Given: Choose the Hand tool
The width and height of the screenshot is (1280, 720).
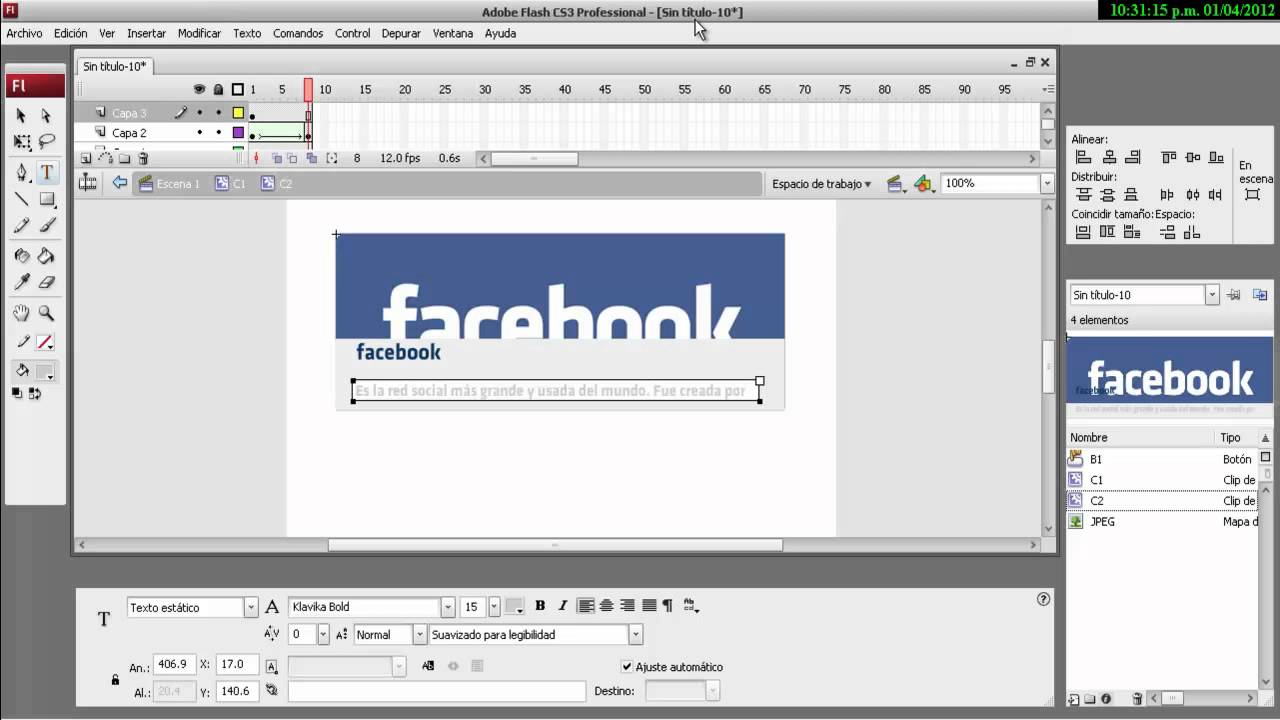Looking at the screenshot, I should [21, 313].
